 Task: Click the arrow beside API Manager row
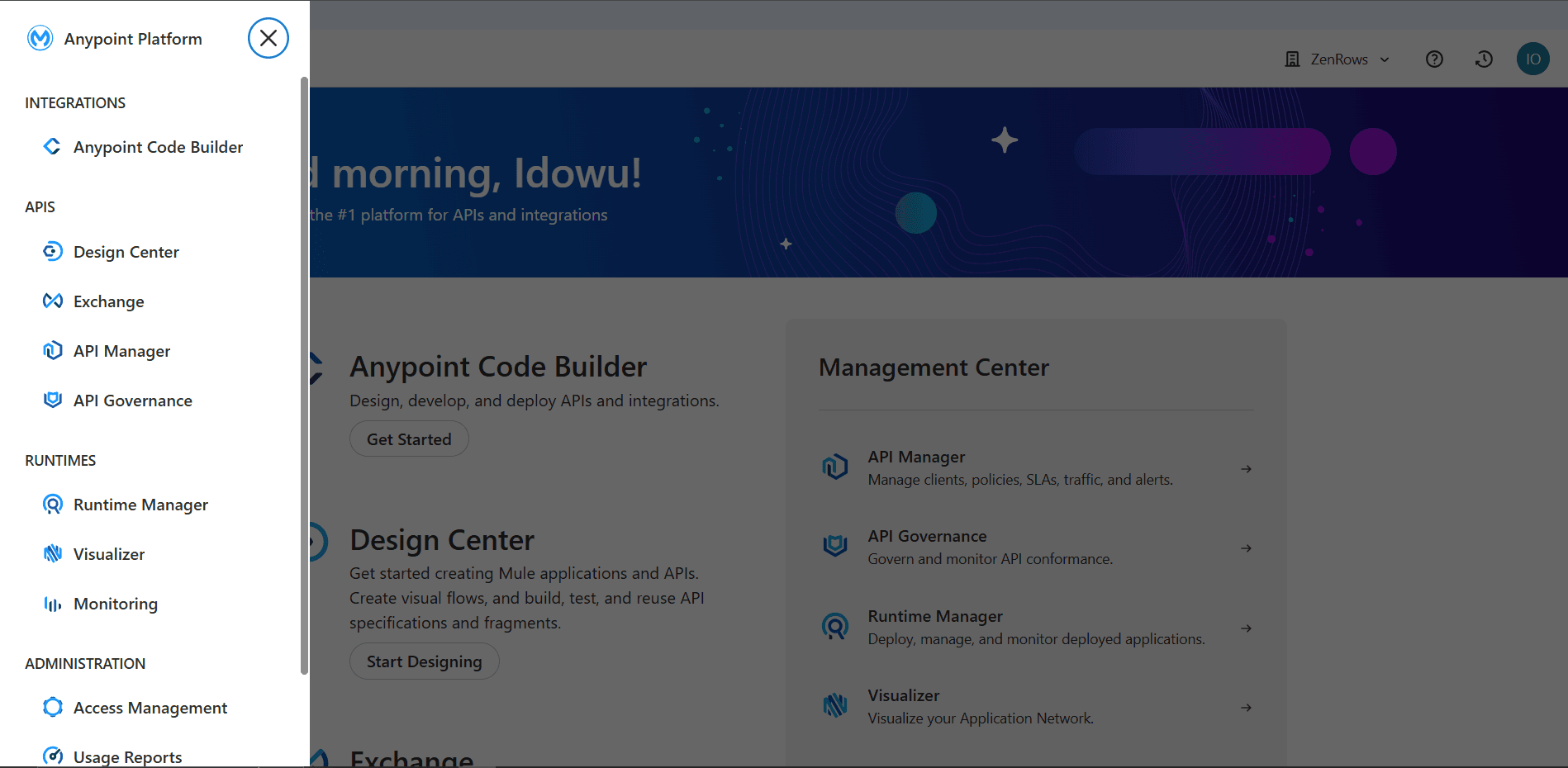1246,469
